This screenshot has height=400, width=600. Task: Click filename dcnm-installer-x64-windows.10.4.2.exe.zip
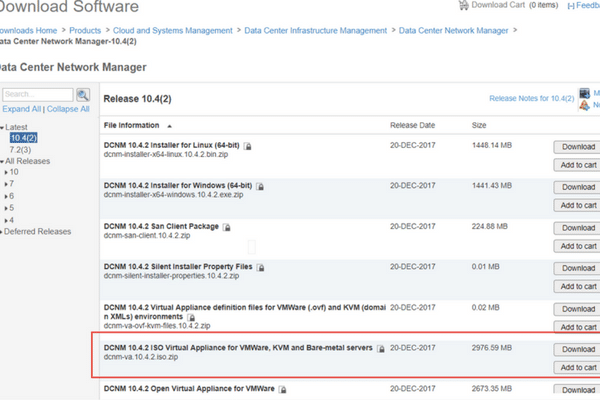(x=173, y=195)
